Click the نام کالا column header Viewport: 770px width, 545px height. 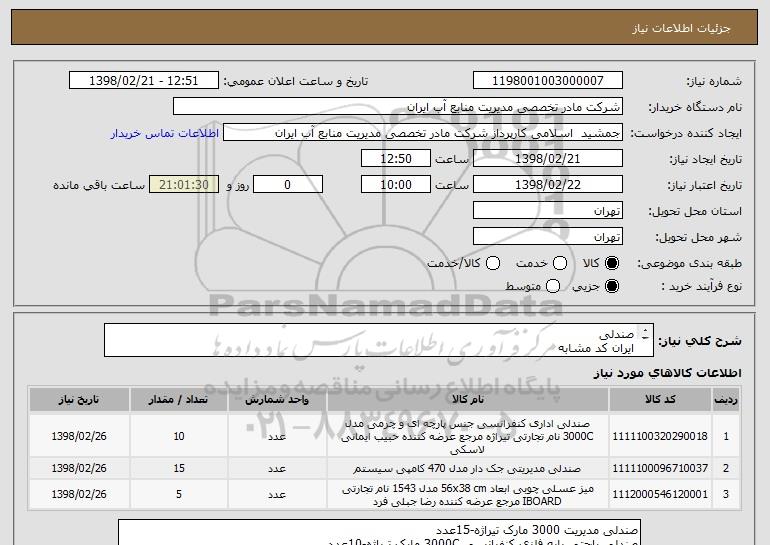[x=468, y=399]
